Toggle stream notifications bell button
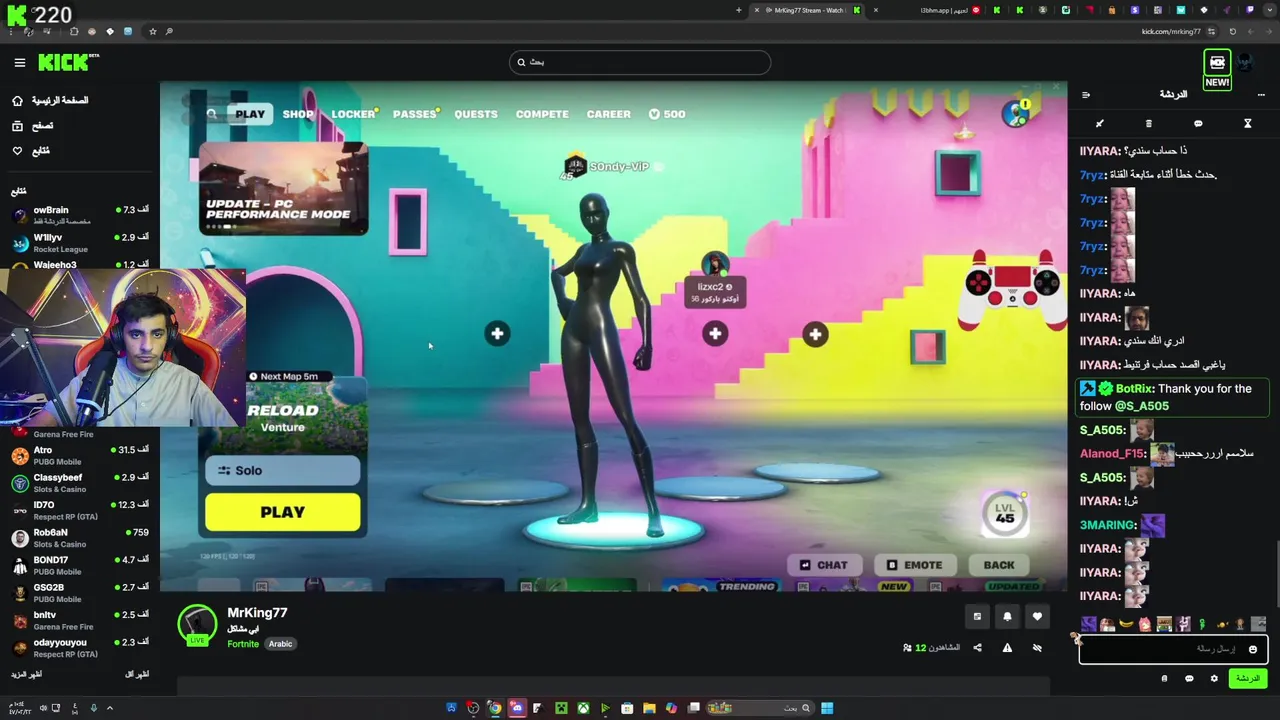1280x720 pixels. (x=1007, y=616)
